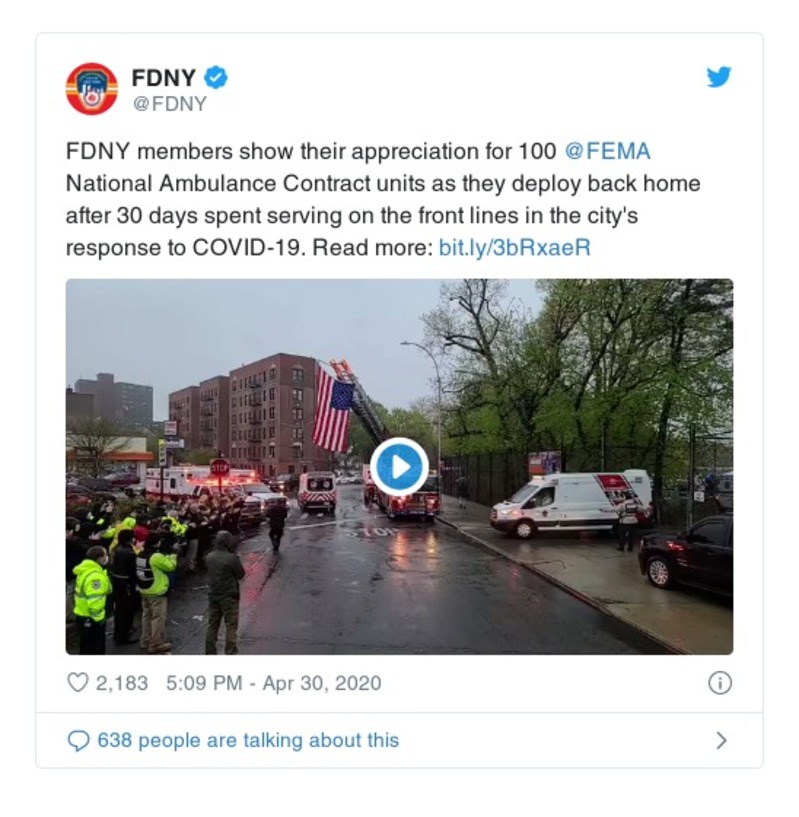This screenshot has height=817, width=799.
Task: Open '638 people are talking about this'
Action: 248,740
